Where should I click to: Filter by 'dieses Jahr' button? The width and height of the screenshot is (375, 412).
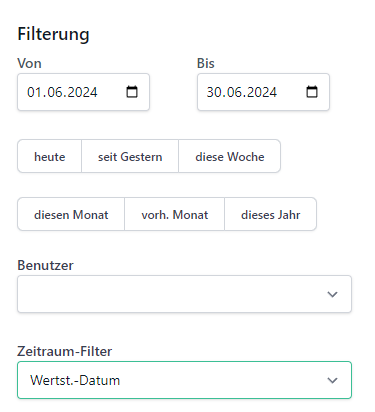(270, 214)
